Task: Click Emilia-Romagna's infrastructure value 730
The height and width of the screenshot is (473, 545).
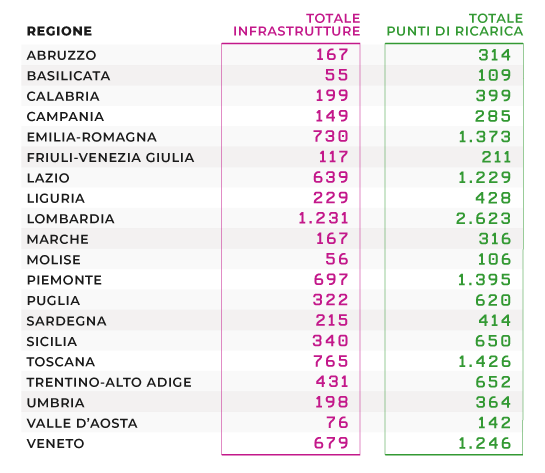Action: 330,136
